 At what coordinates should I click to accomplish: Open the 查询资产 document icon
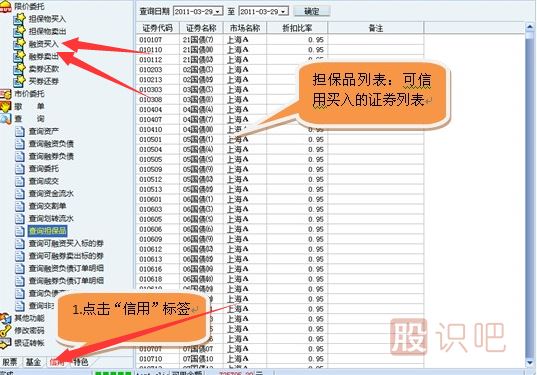(20, 131)
